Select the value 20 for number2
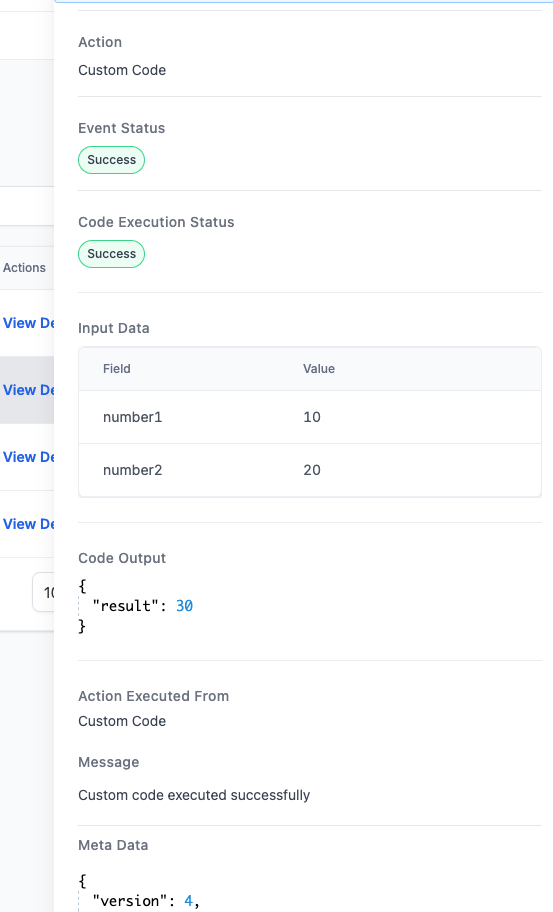The width and height of the screenshot is (553, 912). click(312, 470)
